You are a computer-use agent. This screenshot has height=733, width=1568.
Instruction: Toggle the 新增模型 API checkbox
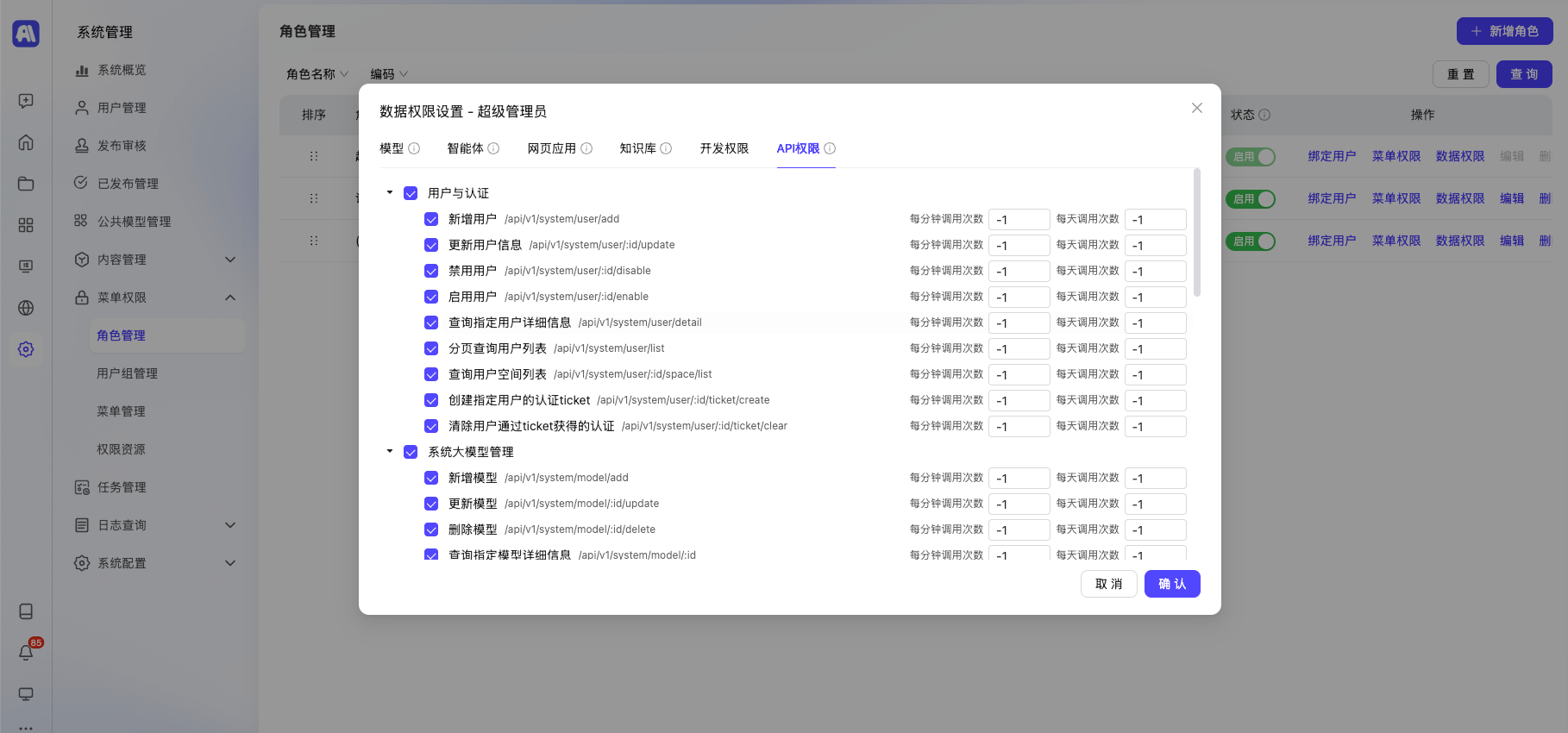431,478
